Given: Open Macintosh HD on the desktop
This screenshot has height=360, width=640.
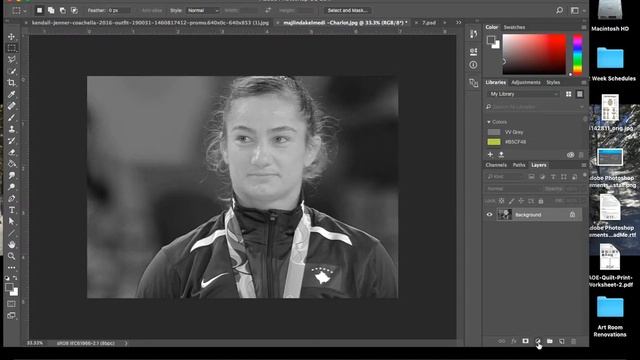Looking at the screenshot, I should [x=610, y=16].
